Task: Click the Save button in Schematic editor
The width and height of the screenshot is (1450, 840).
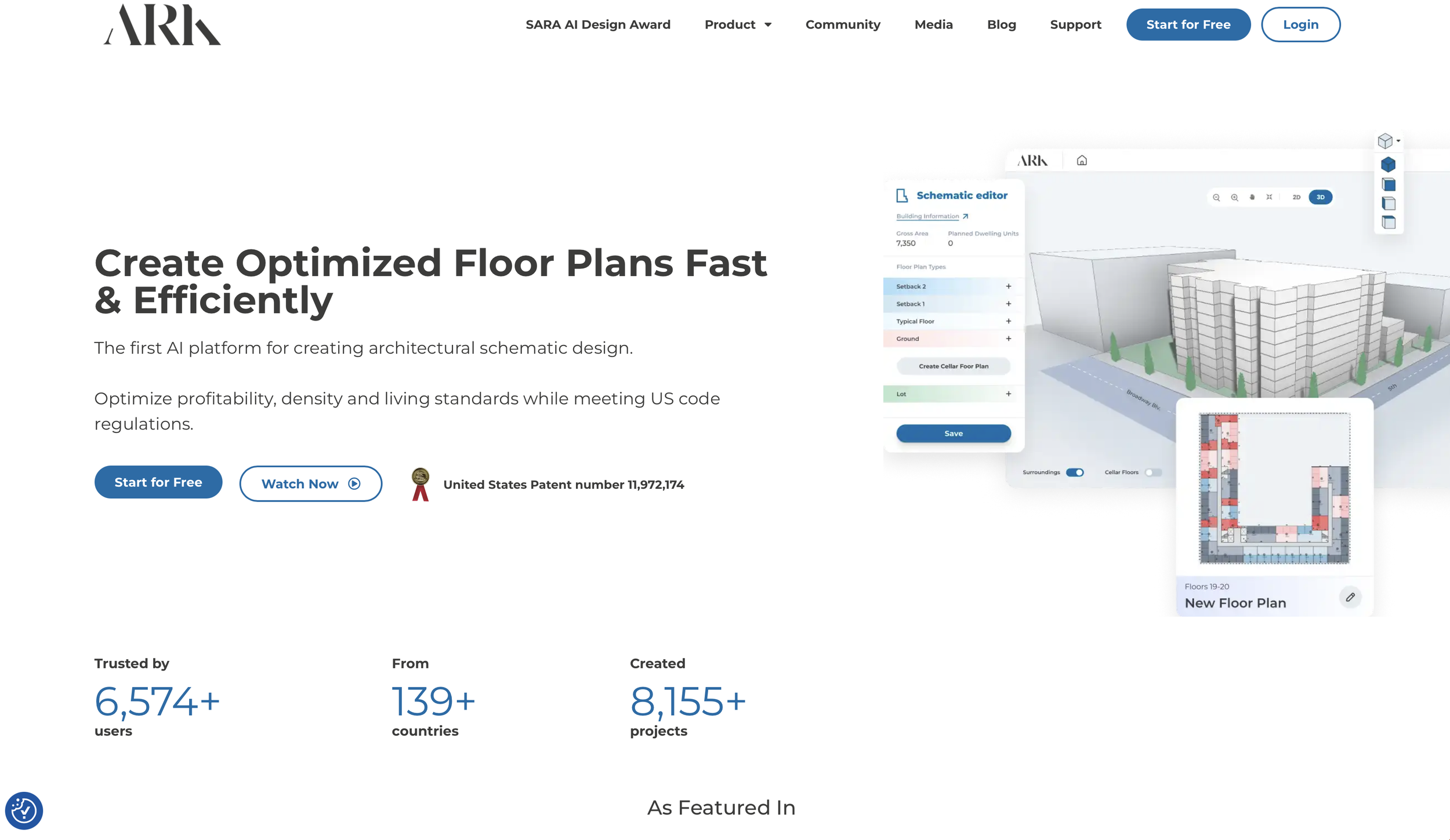Action: pyautogui.click(x=954, y=434)
